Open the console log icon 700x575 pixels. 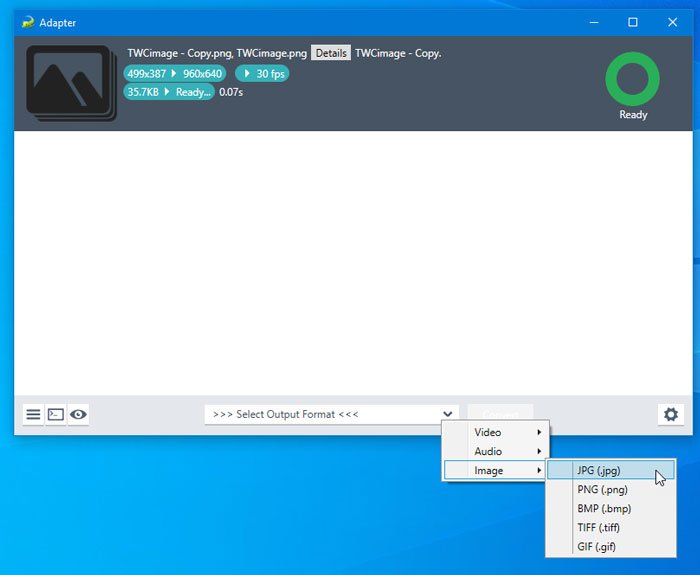point(56,414)
